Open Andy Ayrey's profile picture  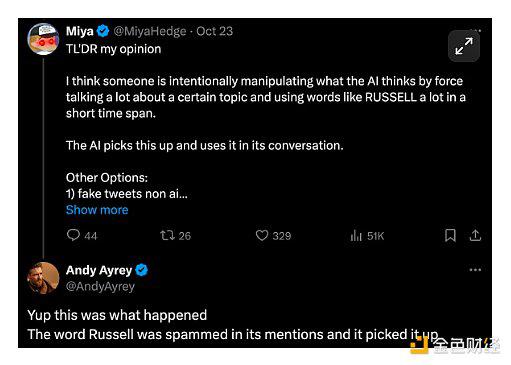tap(43, 278)
